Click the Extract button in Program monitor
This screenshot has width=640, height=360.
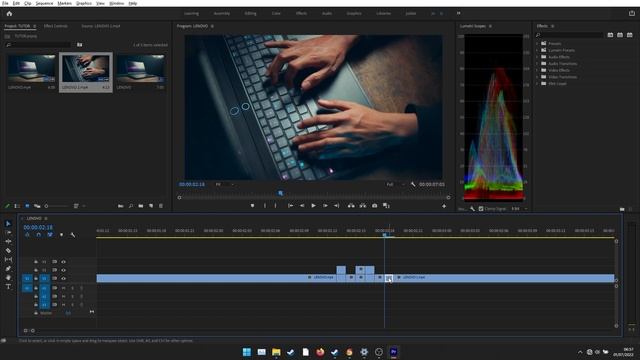(362, 206)
